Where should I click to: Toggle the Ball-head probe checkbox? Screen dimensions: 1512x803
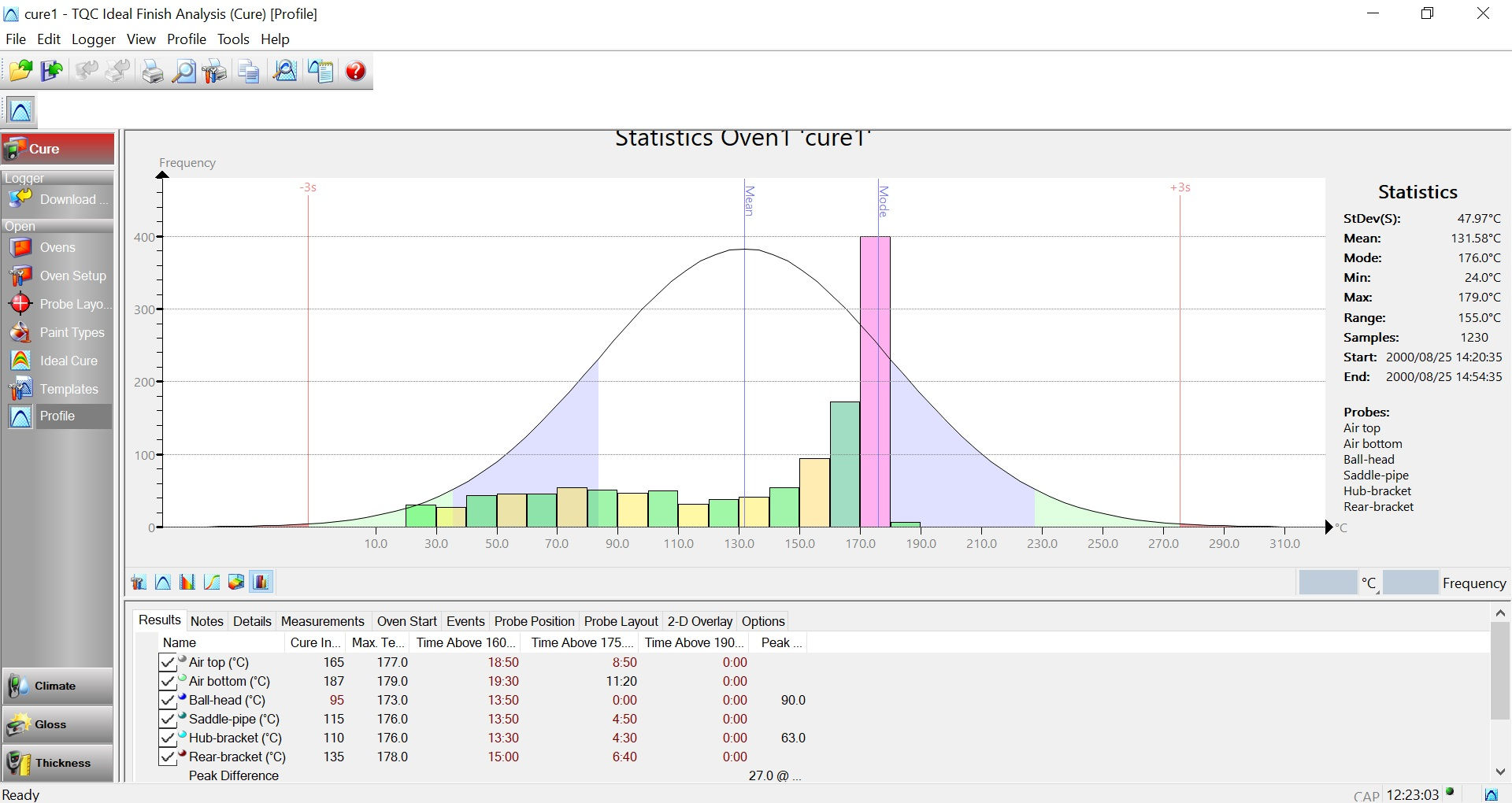167,700
